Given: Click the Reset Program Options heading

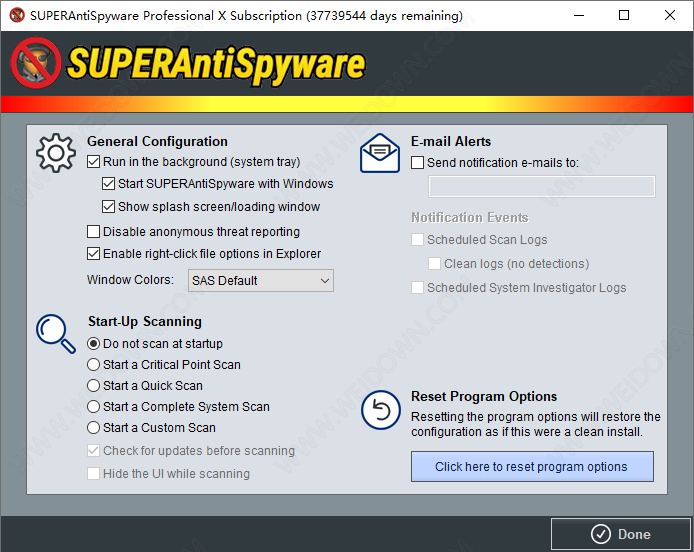Looking at the screenshot, I should 484,396.
